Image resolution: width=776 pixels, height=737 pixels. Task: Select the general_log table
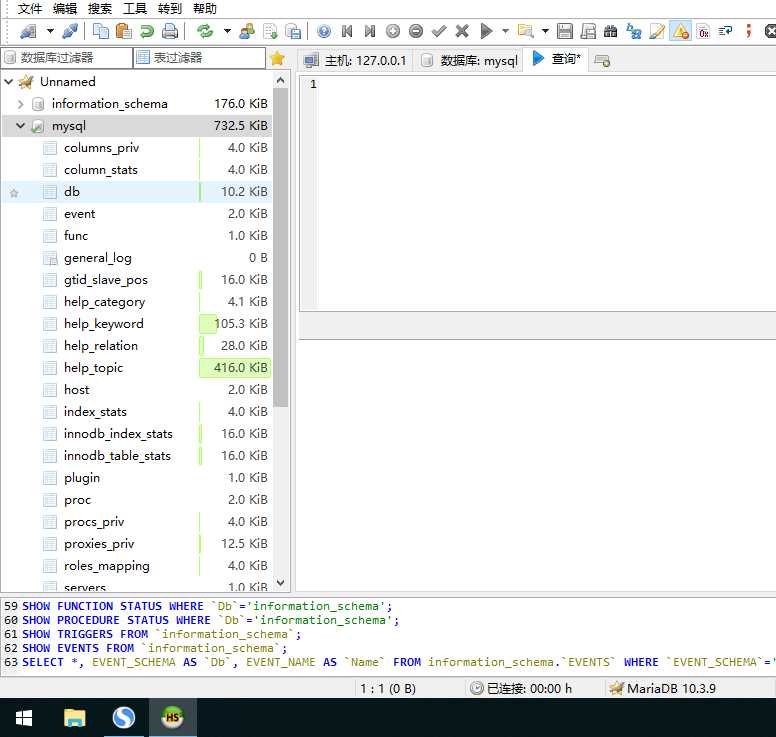coord(97,258)
